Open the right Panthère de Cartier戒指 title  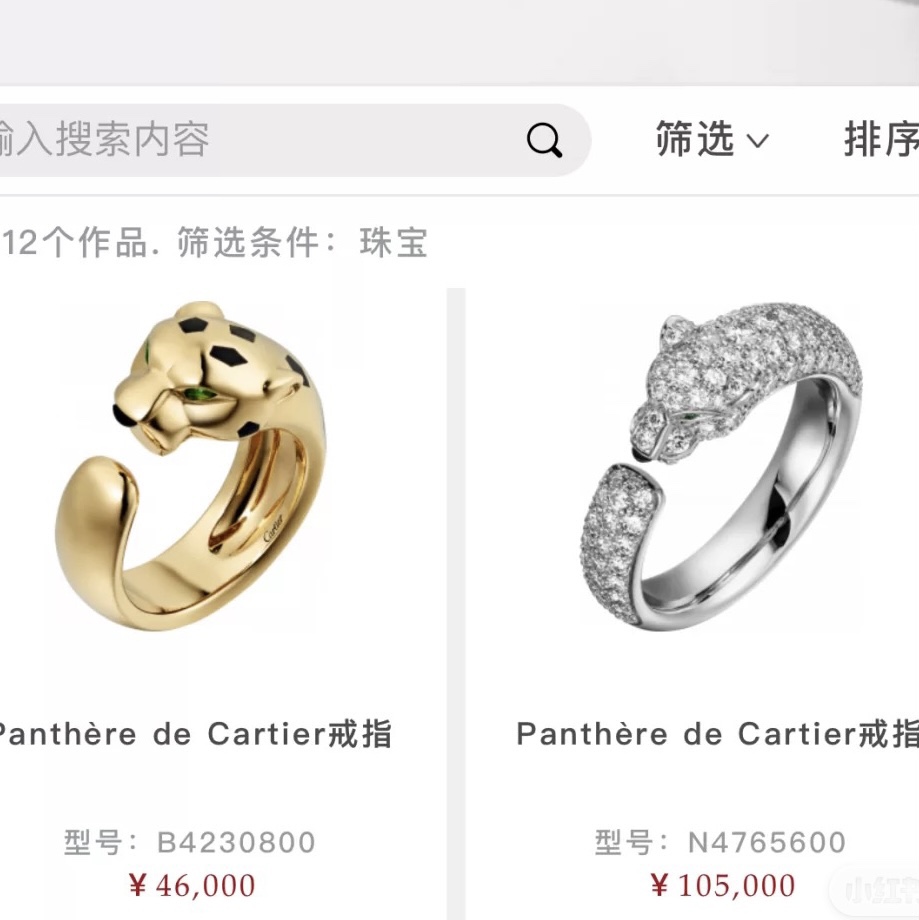(717, 734)
